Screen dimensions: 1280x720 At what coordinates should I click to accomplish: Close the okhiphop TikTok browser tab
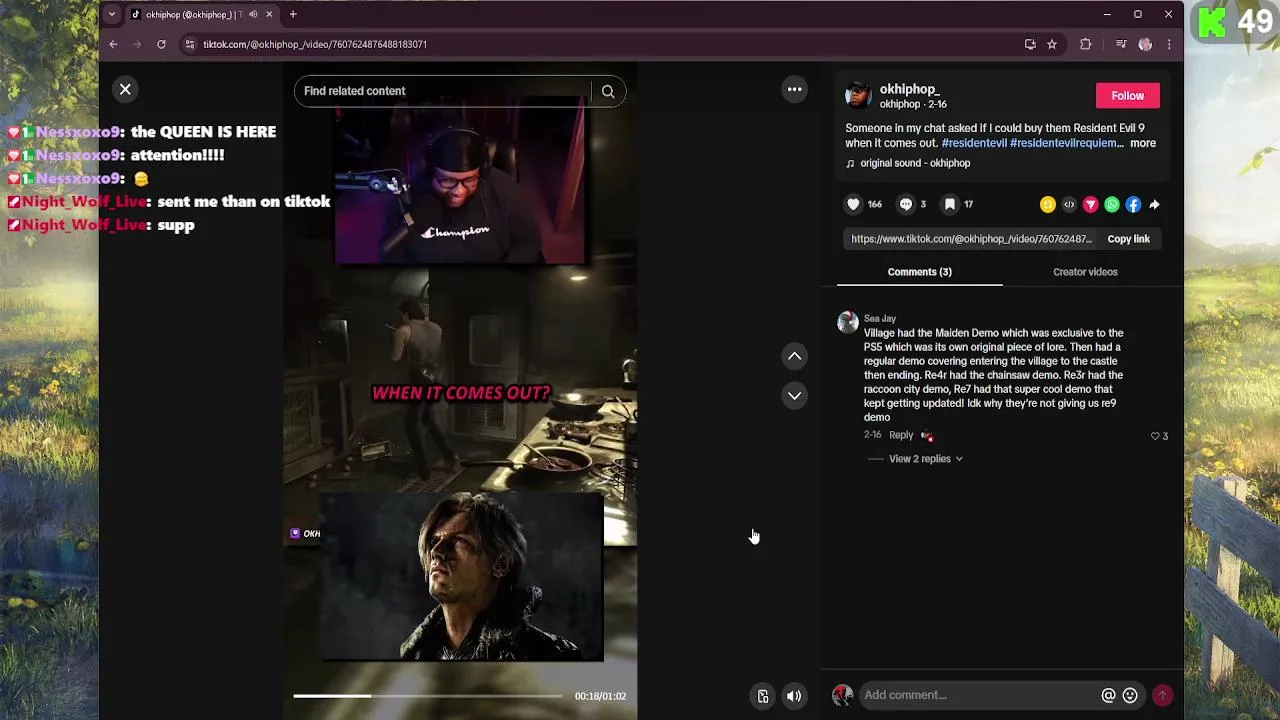coord(269,14)
